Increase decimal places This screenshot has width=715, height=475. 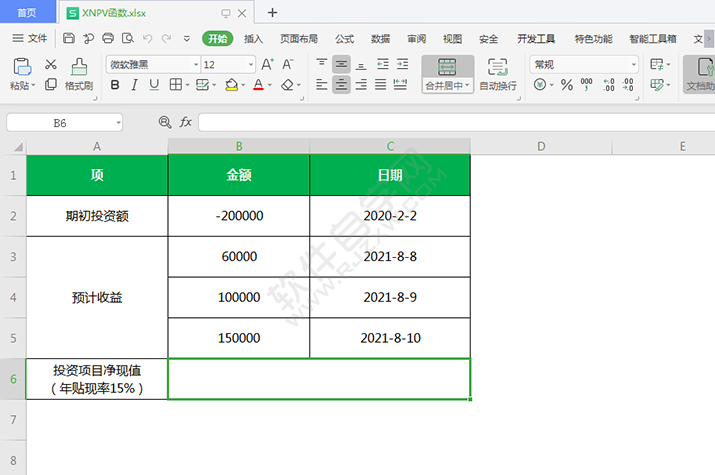point(609,85)
